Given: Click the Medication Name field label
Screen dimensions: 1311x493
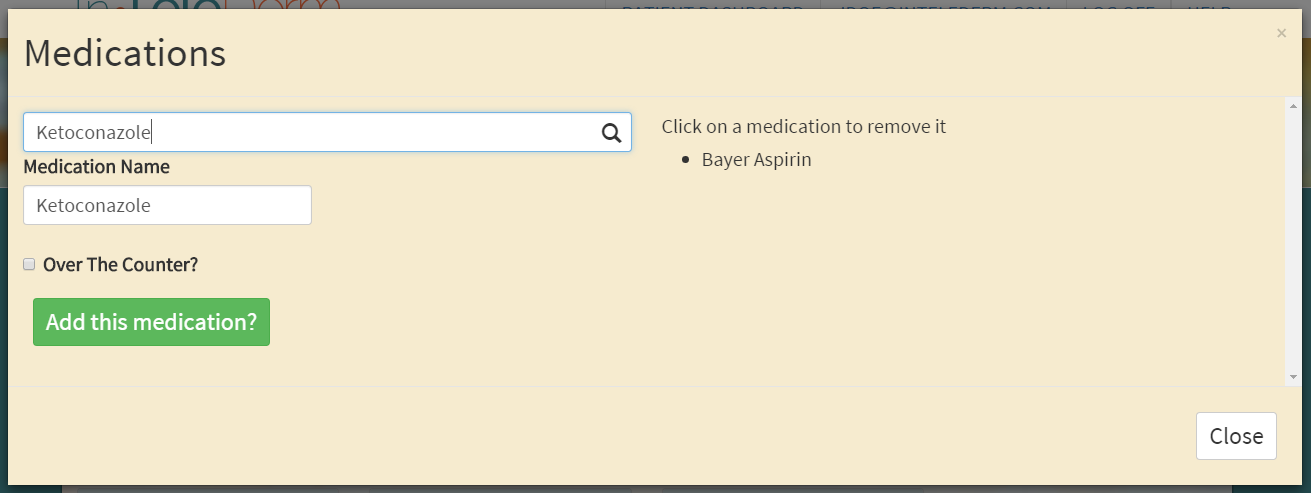Looking at the screenshot, I should point(97,167).
